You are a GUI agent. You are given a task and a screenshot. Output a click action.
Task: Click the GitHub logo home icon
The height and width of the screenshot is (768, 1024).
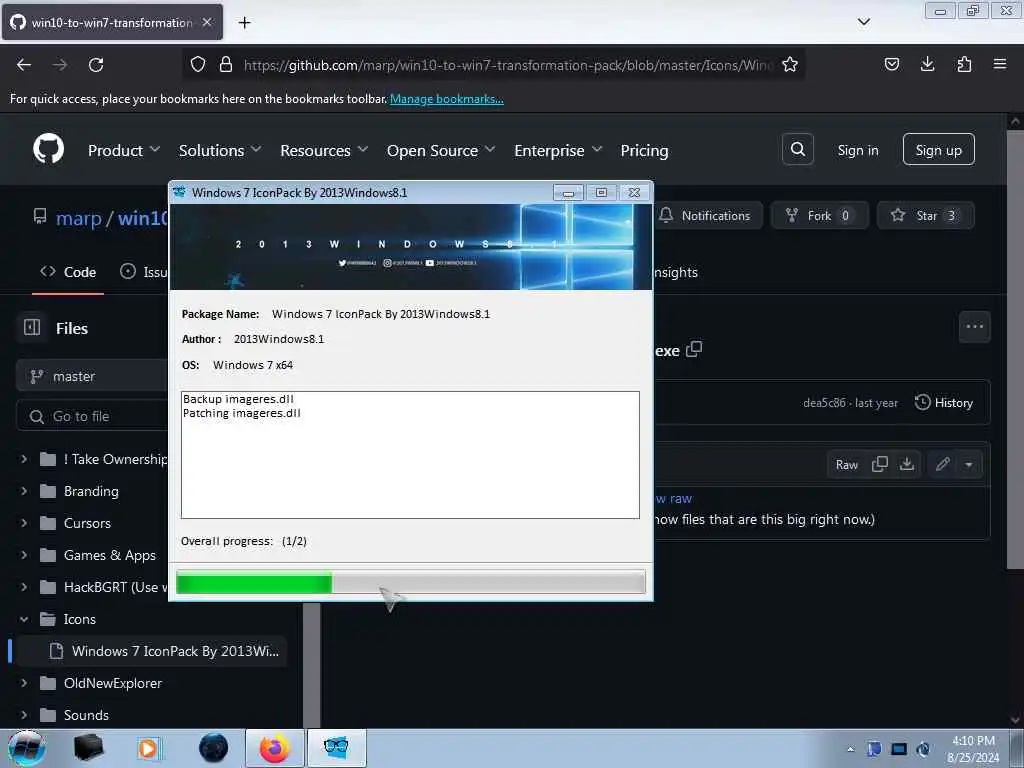(48, 150)
